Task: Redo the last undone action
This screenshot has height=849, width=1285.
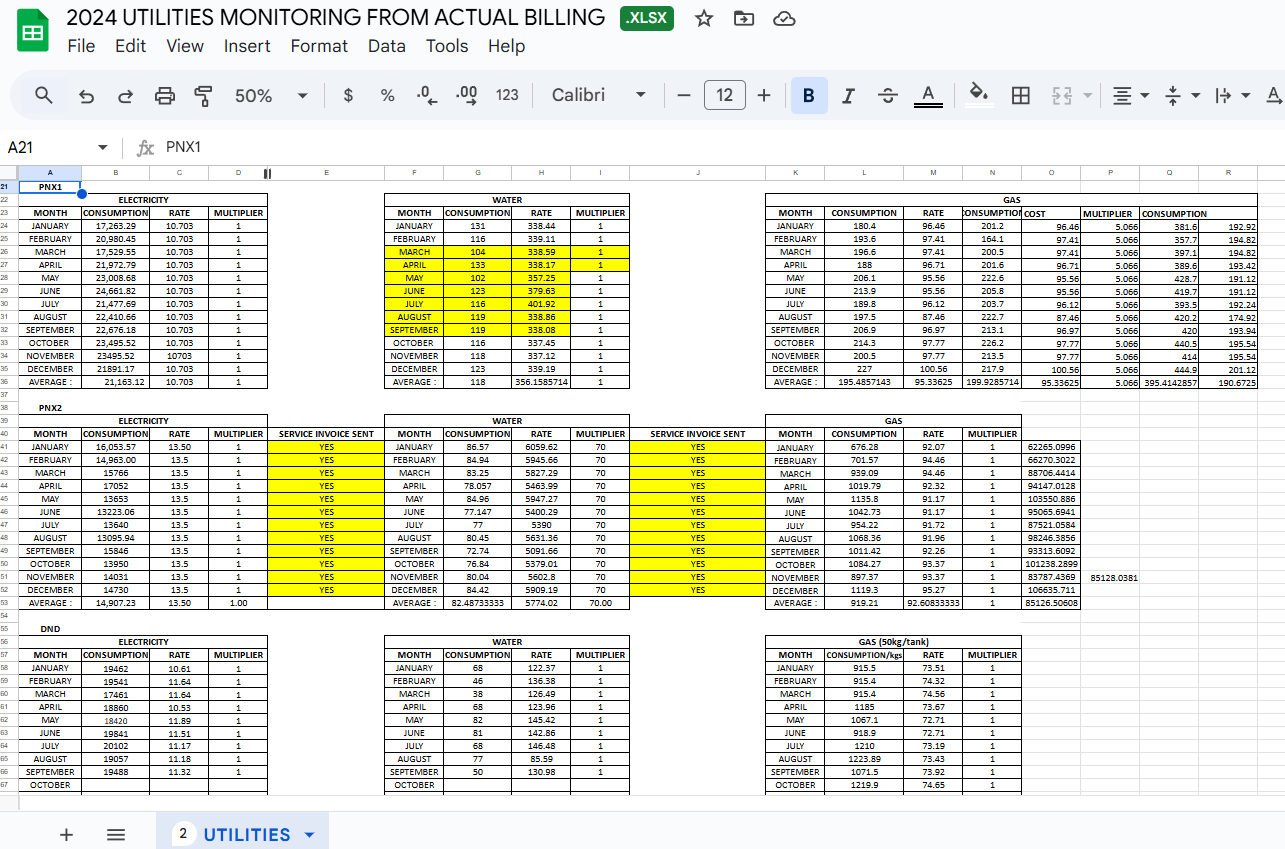Action: tap(126, 95)
